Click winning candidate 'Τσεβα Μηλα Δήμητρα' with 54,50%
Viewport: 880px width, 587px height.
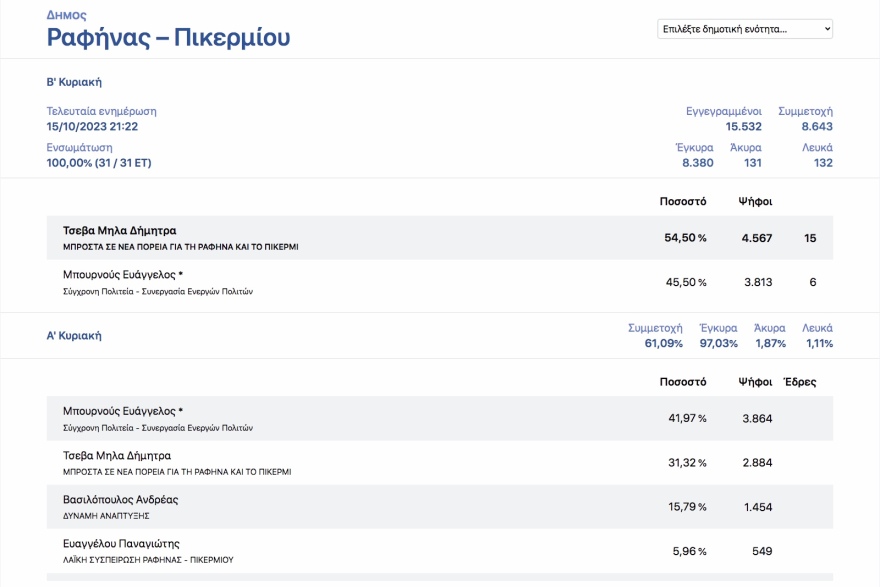(x=120, y=231)
